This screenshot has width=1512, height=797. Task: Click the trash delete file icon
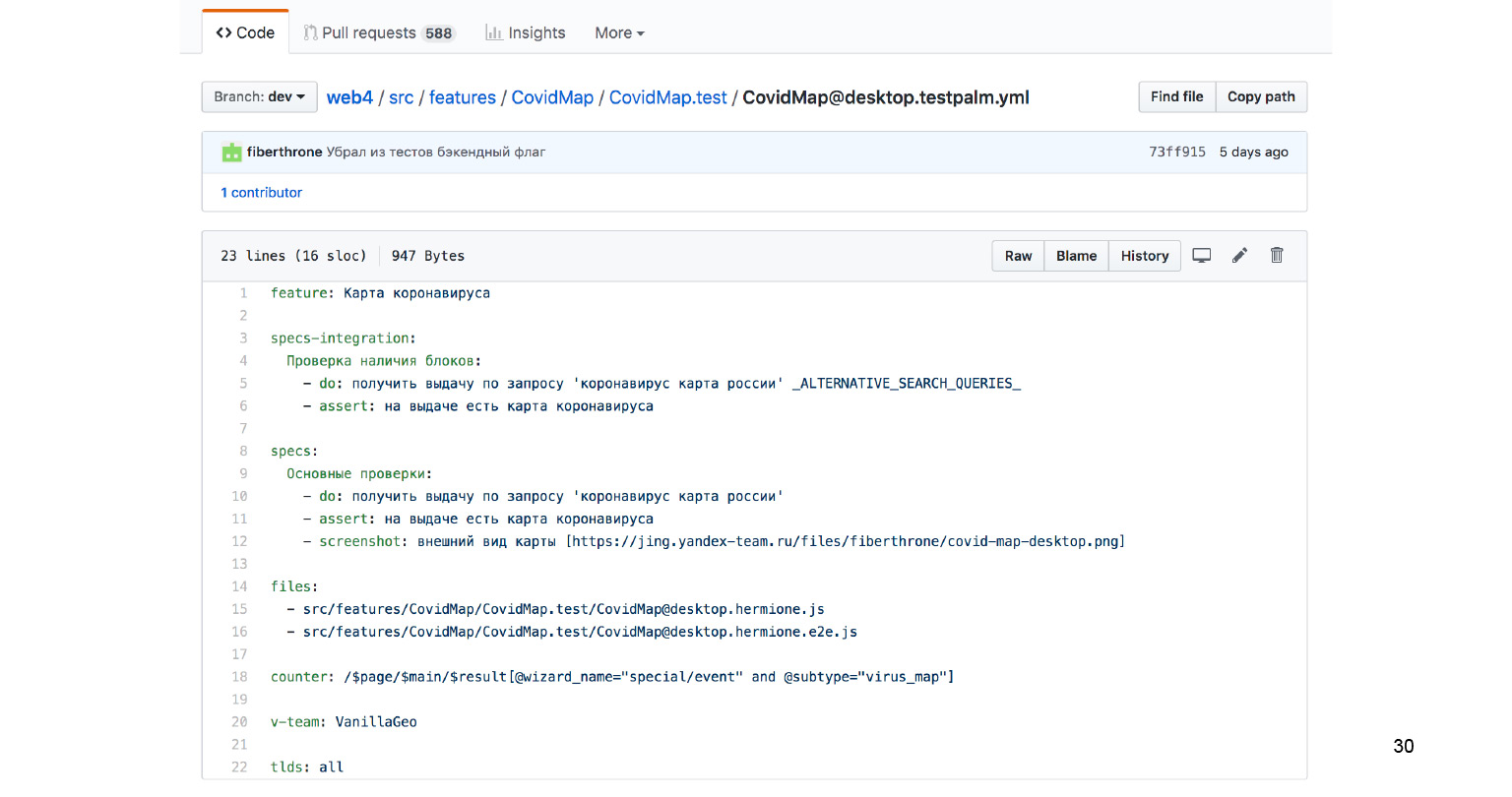tap(1277, 256)
